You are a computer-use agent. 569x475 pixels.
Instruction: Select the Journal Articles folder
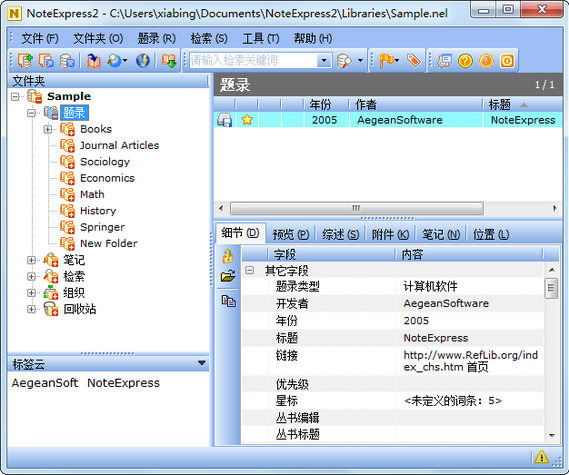point(119,145)
